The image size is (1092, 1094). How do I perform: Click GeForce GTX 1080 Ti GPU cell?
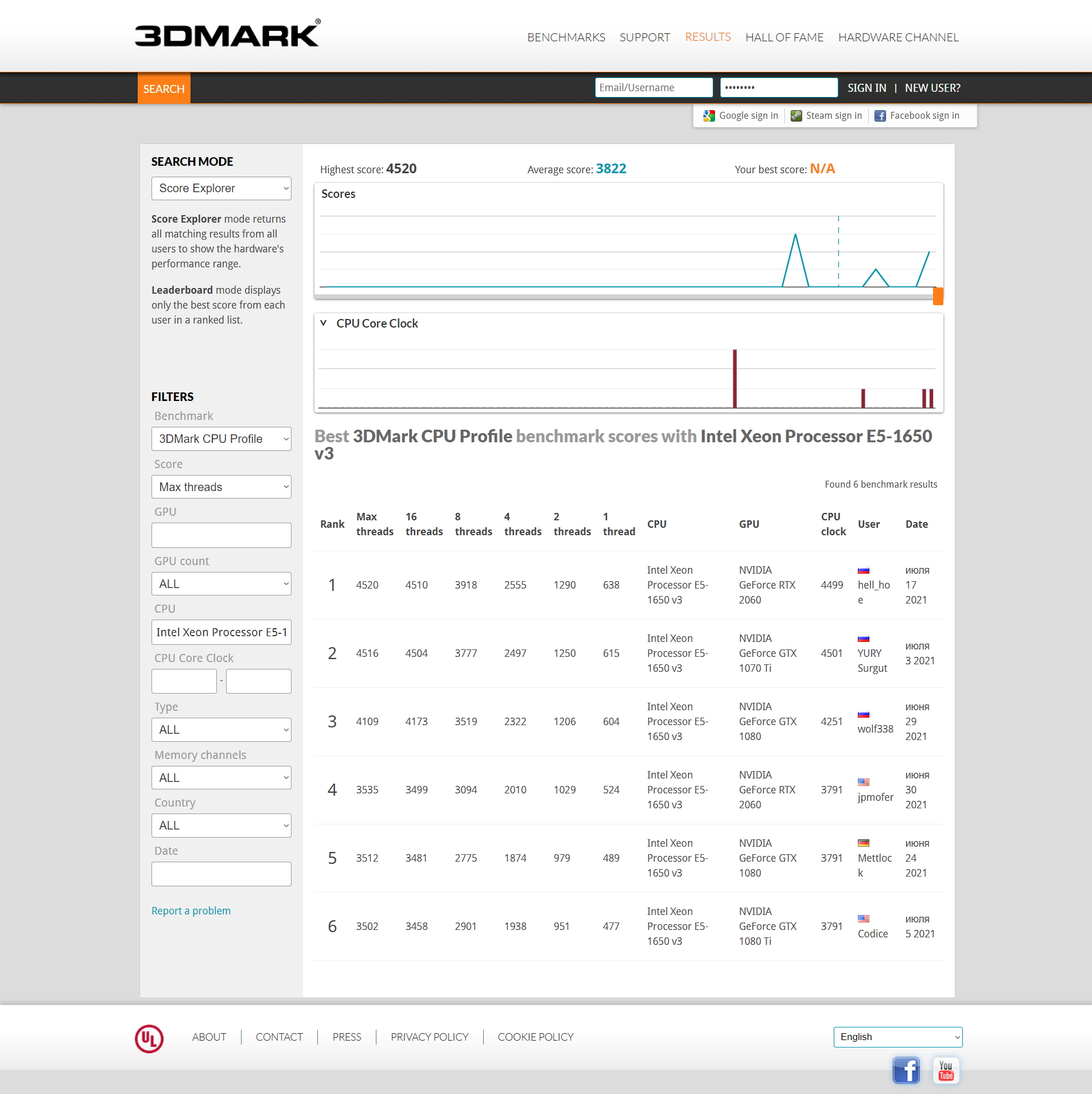(x=768, y=926)
